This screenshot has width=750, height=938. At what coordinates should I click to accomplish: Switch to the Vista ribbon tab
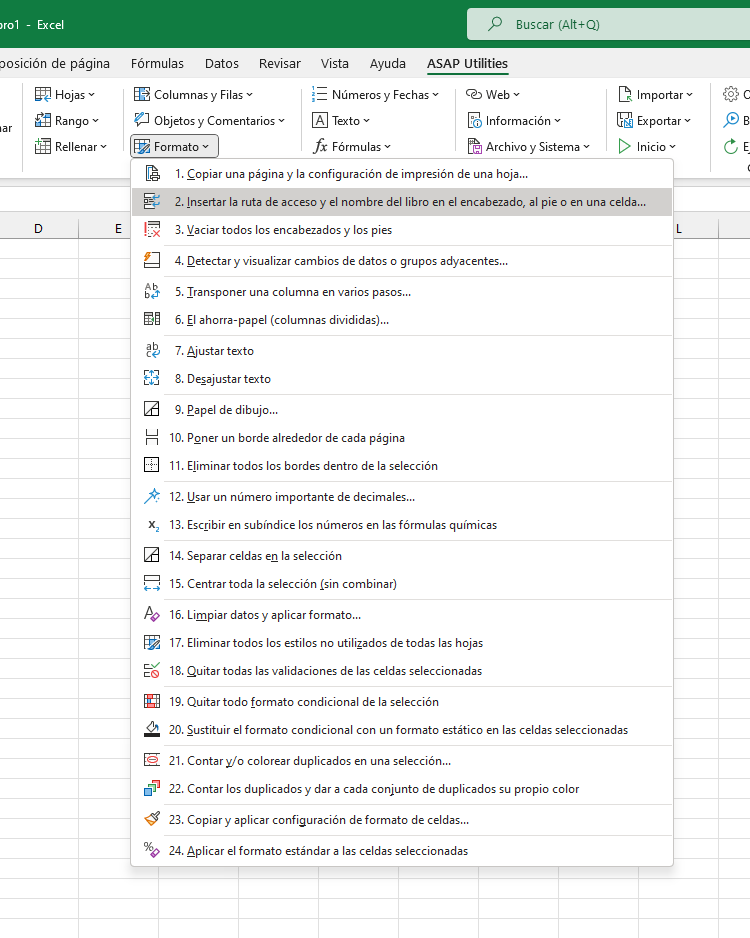pyautogui.click(x=334, y=63)
